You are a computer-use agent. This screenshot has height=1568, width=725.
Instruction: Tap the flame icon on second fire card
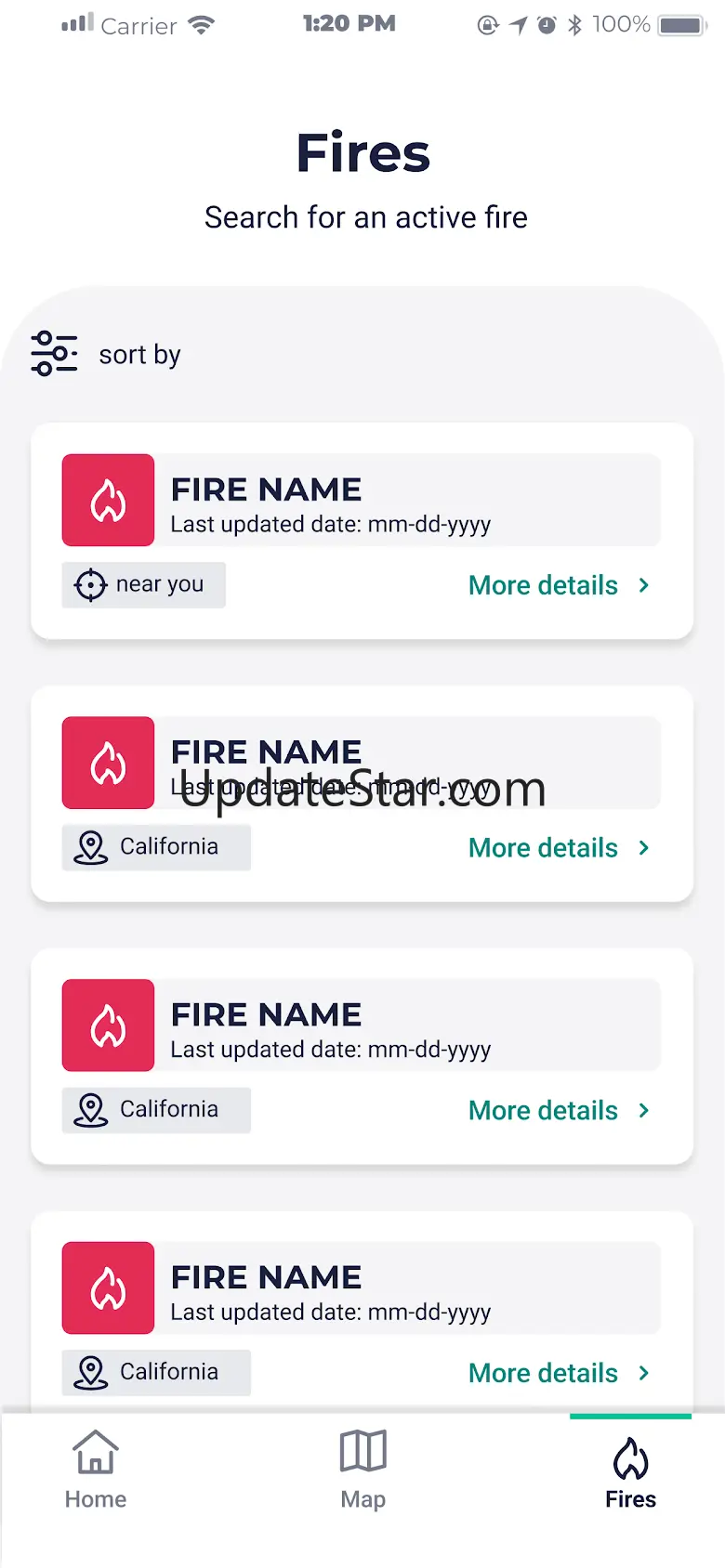point(108,763)
